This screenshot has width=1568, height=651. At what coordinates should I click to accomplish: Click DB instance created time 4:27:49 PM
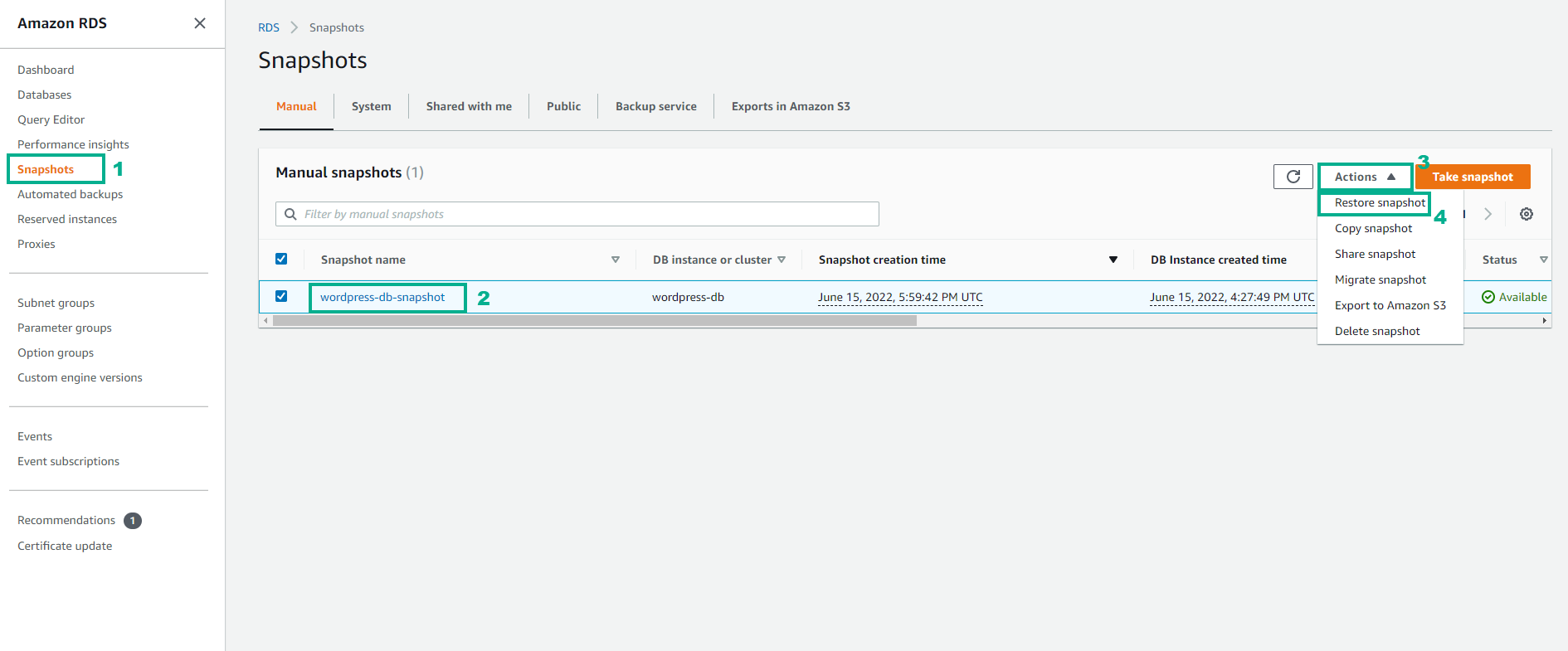click(1232, 297)
